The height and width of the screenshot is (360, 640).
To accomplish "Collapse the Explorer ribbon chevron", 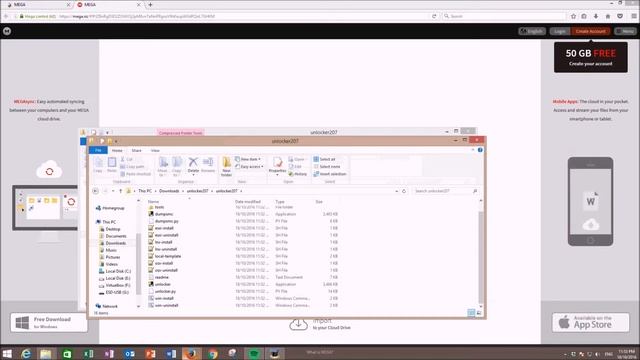I will tap(473, 150).
